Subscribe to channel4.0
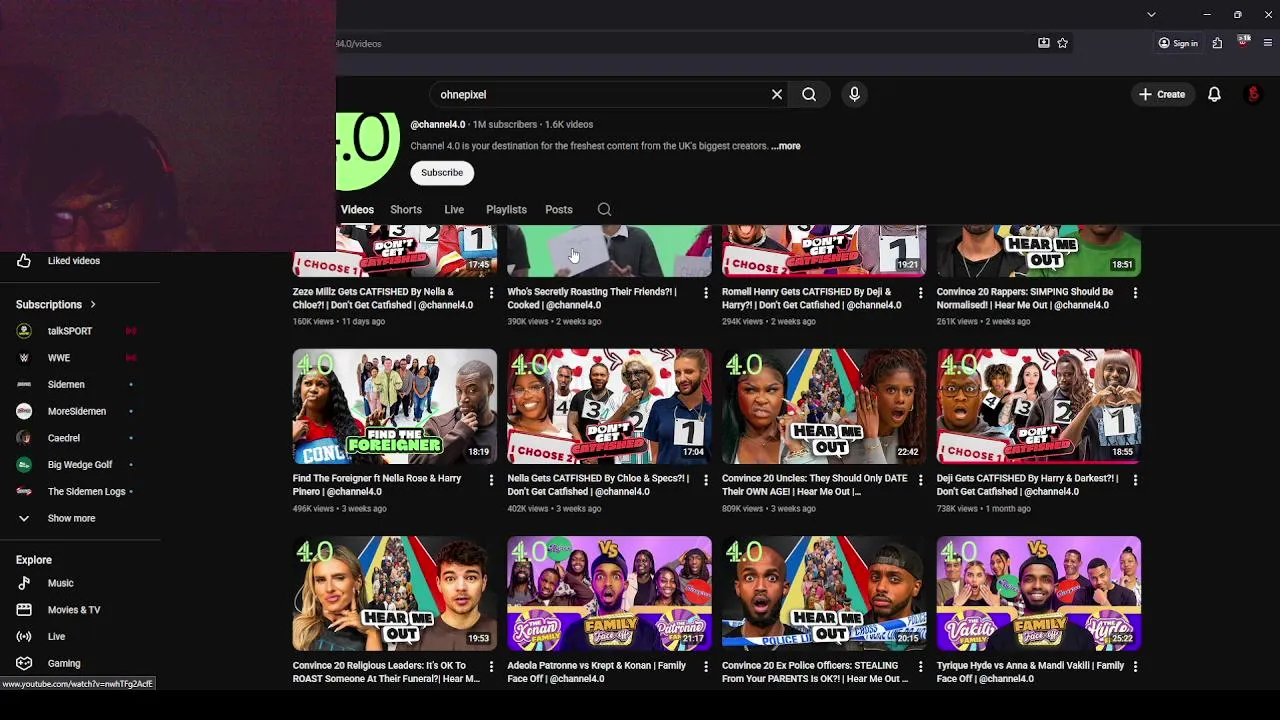 point(442,172)
